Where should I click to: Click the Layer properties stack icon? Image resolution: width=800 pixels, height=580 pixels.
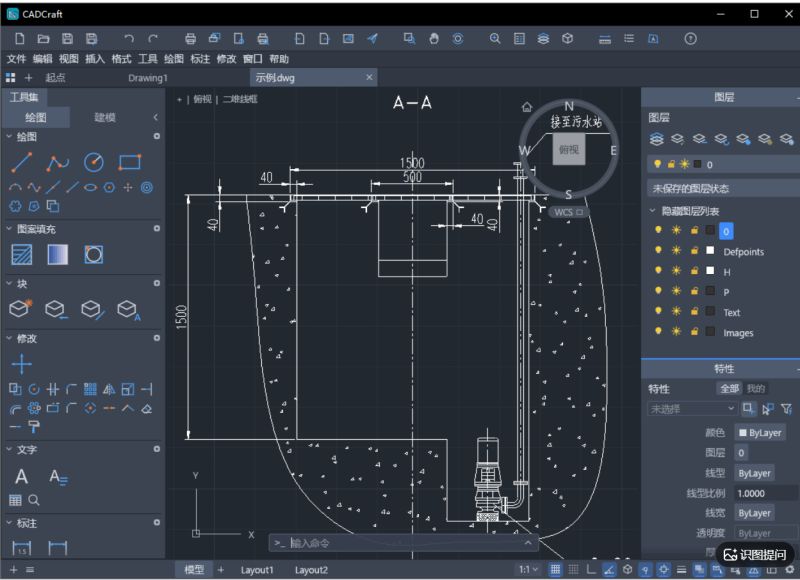[x=657, y=139]
